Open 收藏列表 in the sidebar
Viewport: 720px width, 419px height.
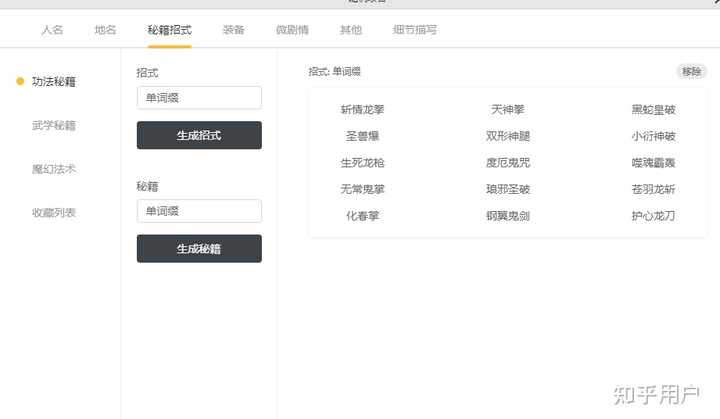click(x=54, y=213)
